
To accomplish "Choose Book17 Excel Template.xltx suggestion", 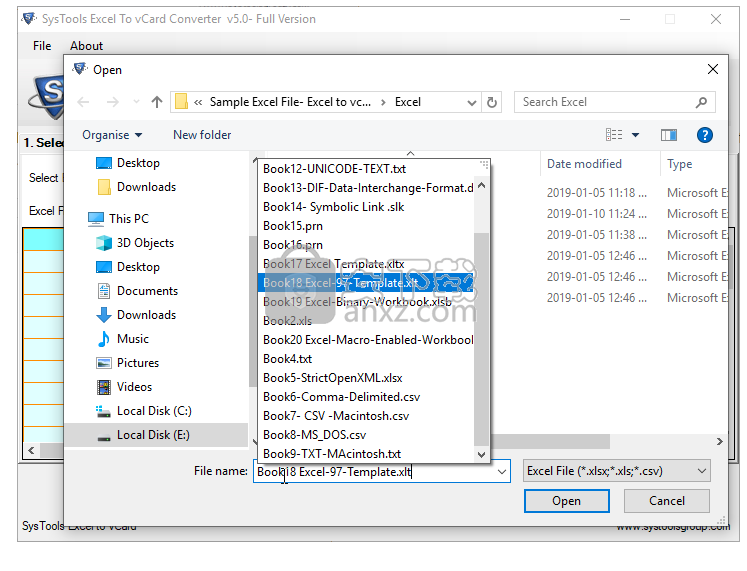I will pos(366,264).
